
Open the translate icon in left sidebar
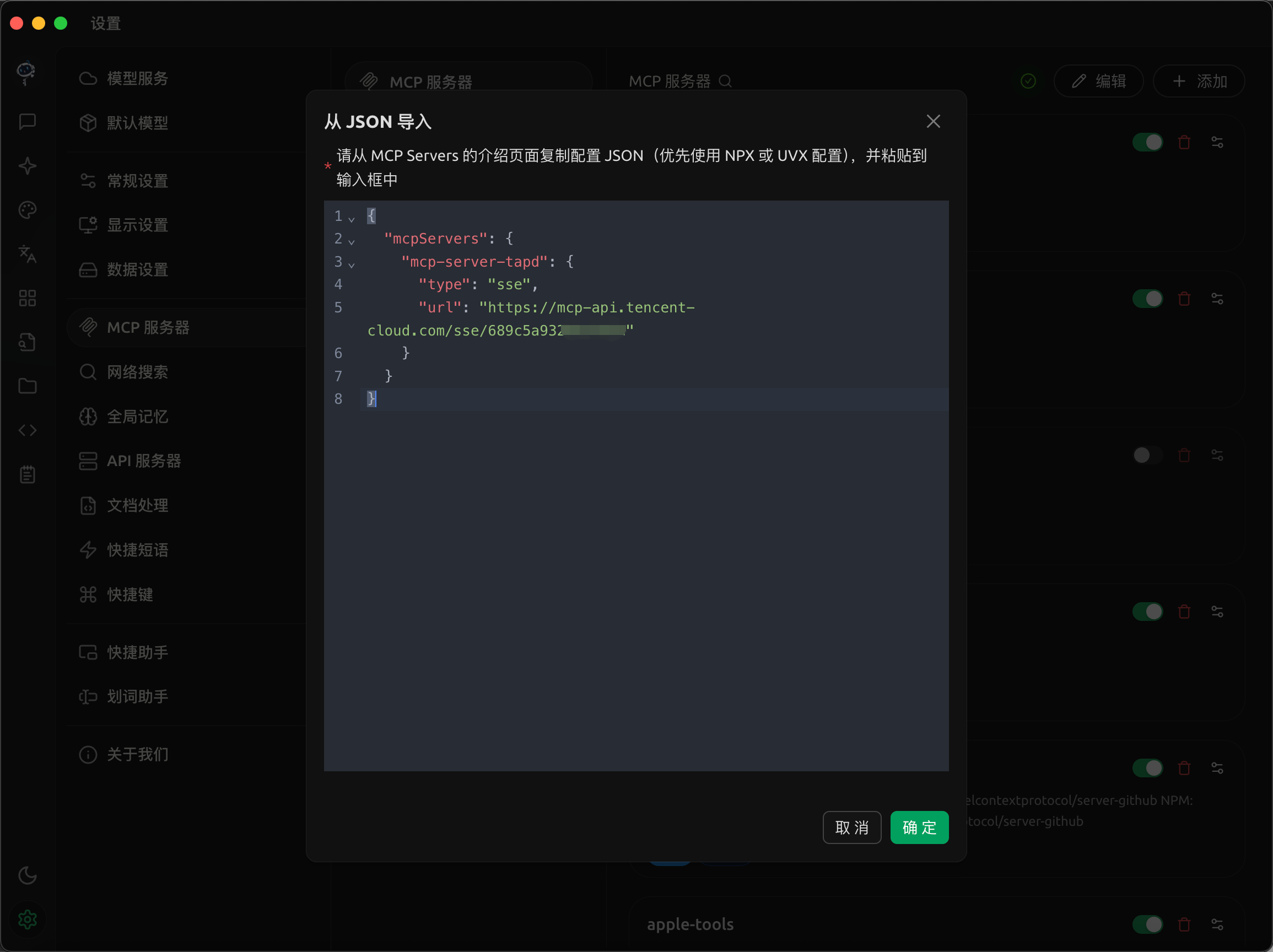pos(27,253)
